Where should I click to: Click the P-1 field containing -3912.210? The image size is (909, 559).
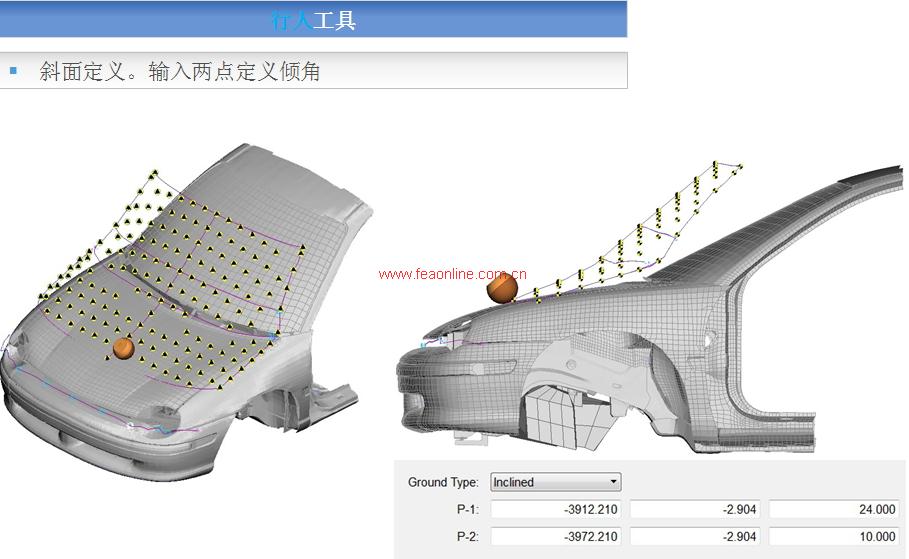555,509
